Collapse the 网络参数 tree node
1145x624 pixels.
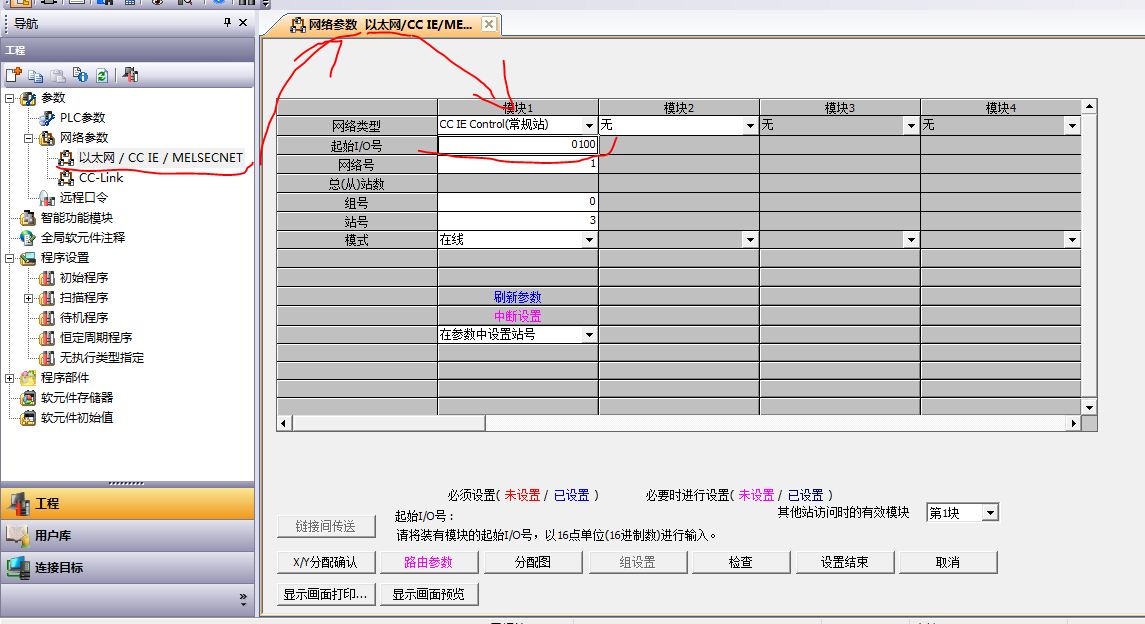[x=29, y=137]
